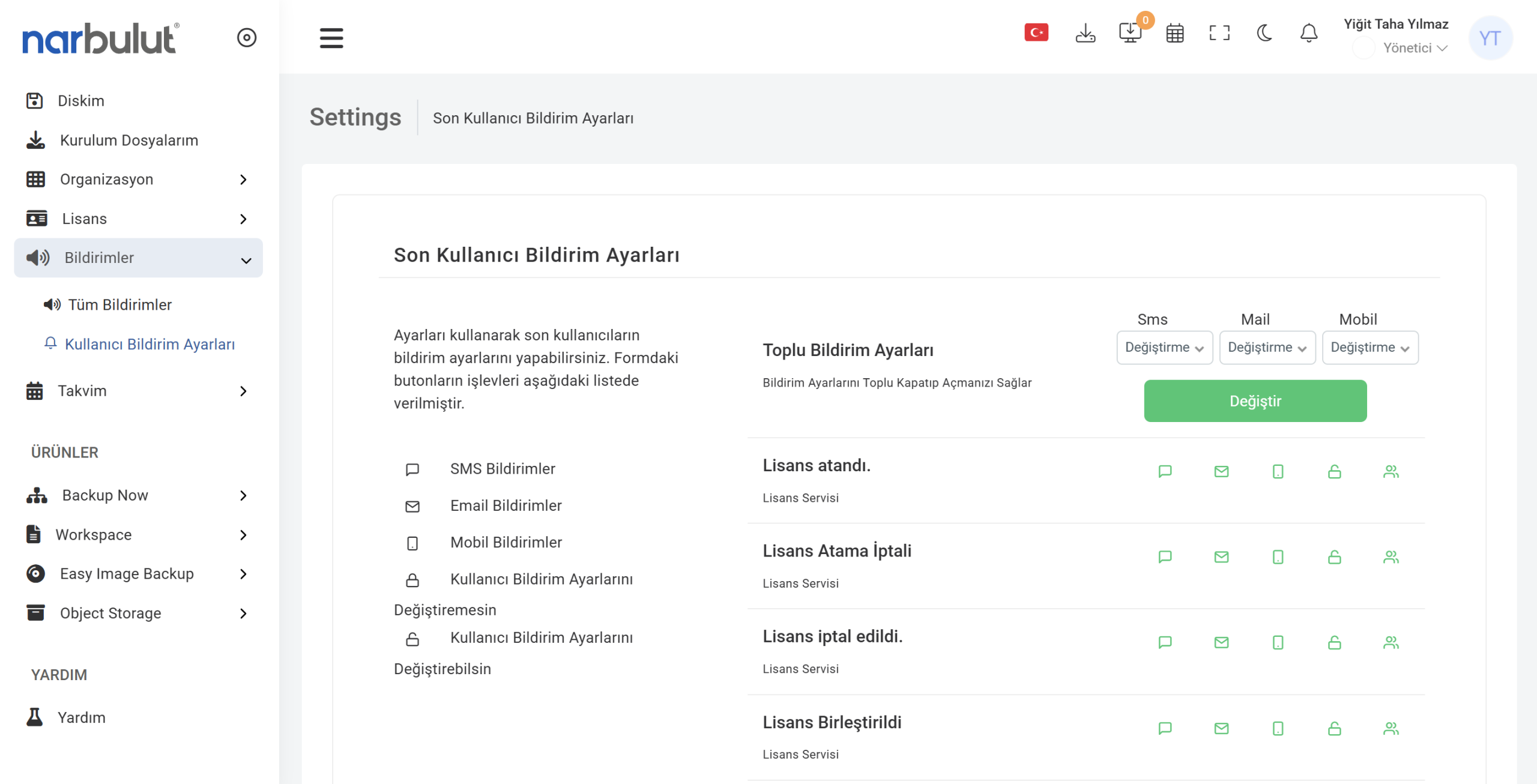Open the download icon in header
The height and width of the screenshot is (784, 1537).
coord(1085,33)
